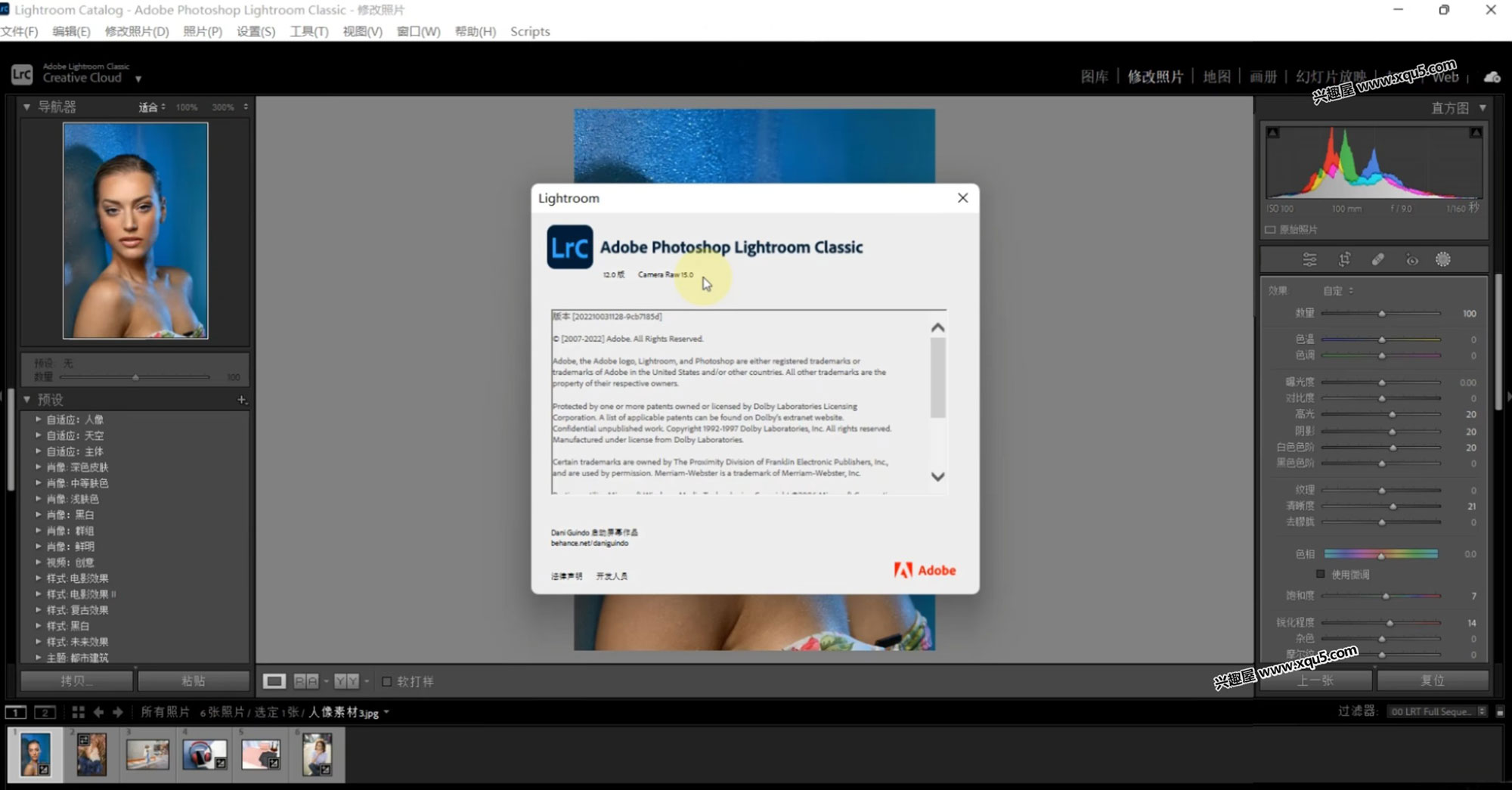Click the LrC logo in identity plate

click(x=21, y=74)
